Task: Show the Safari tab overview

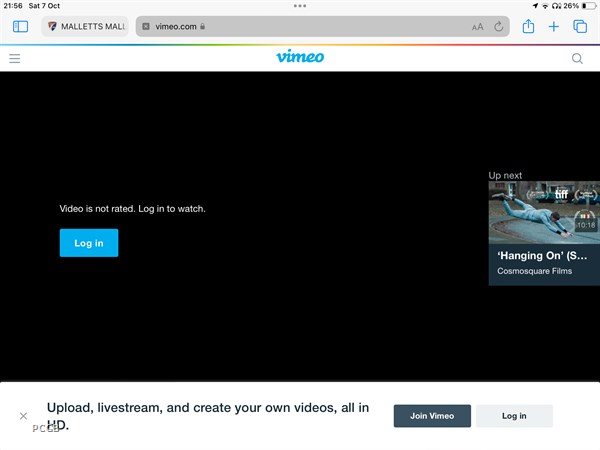Action: (580, 26)
